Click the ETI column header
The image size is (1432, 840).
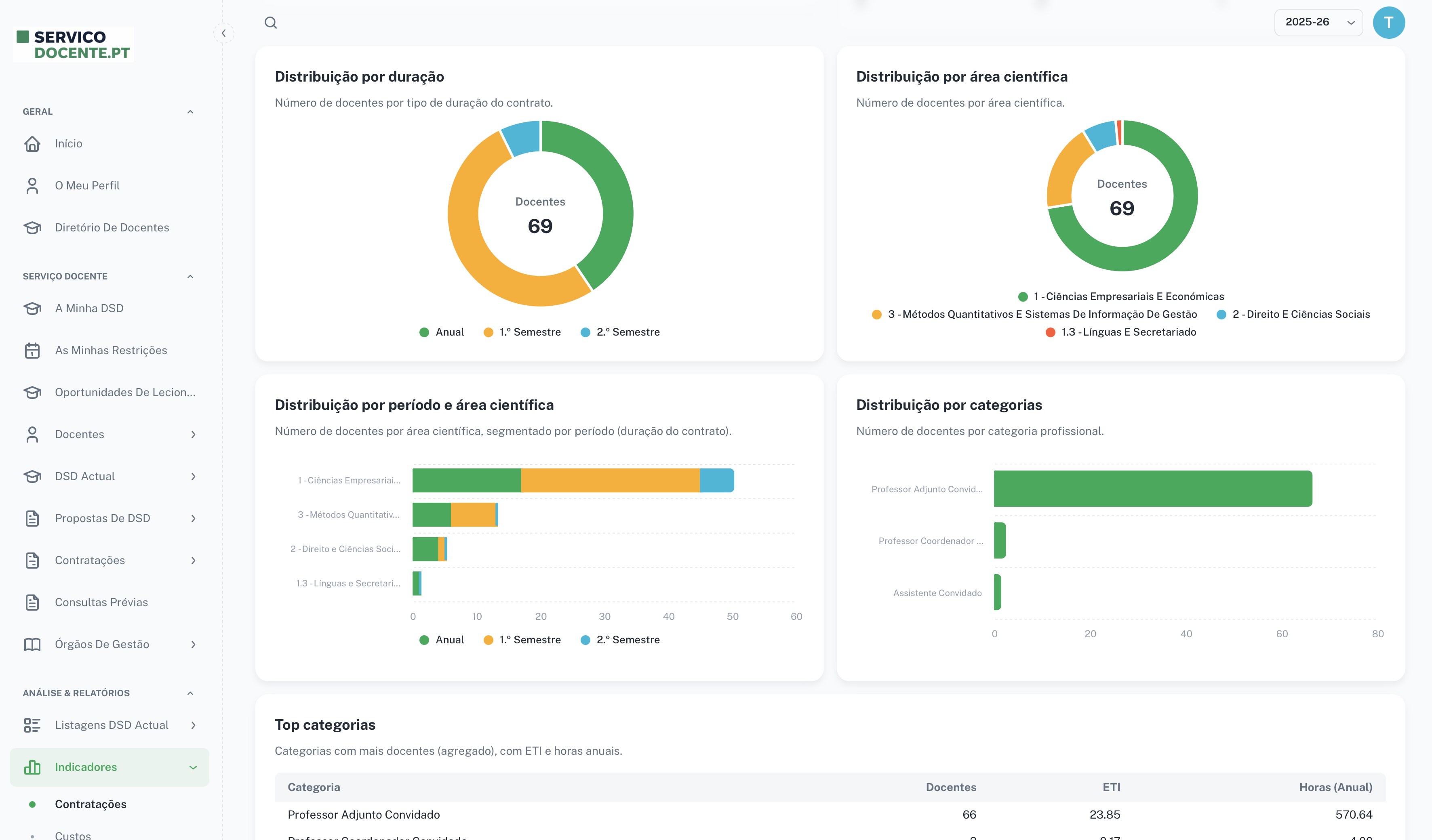[x=1111, y=788]
